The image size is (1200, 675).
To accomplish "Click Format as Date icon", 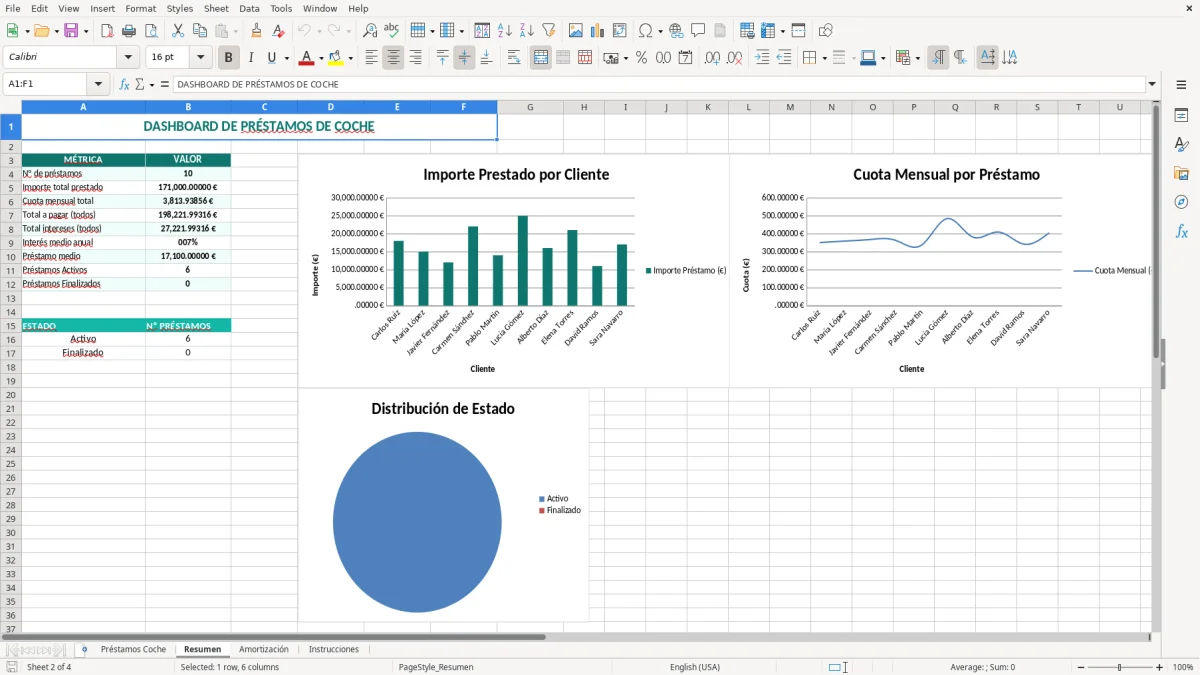I will 685,58.
